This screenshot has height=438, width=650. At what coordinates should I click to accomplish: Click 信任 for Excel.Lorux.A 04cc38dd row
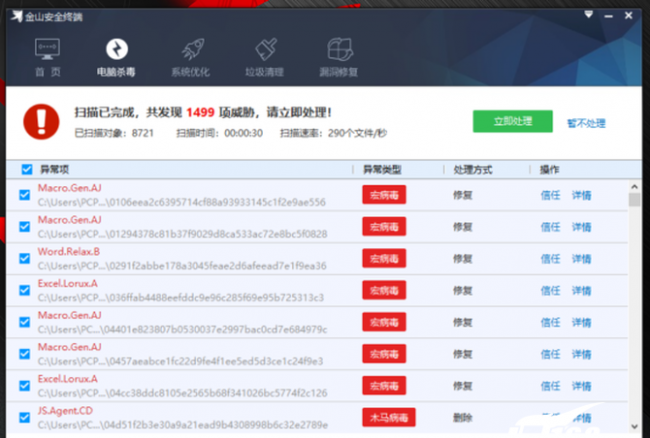pyautogui.click(x=550, y=386)
